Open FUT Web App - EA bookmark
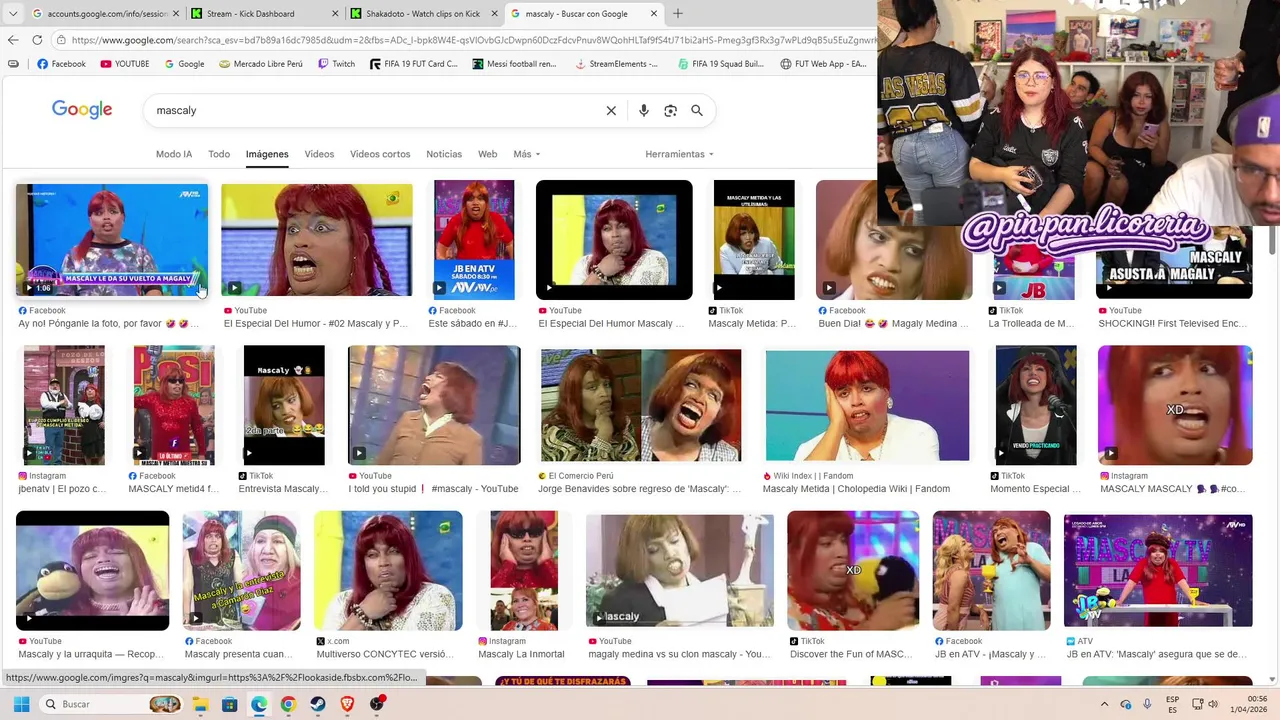 click(x=823, y=64)
